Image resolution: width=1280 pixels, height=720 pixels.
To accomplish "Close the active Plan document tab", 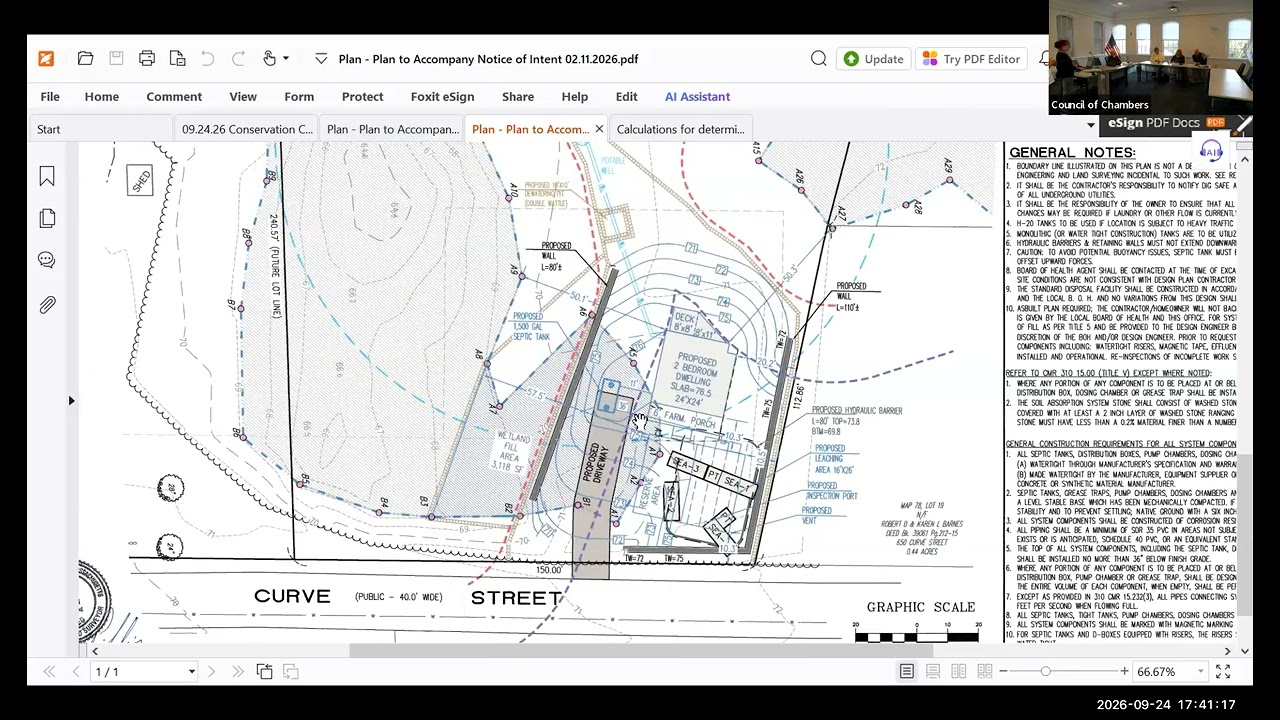I will coord(599,129).
